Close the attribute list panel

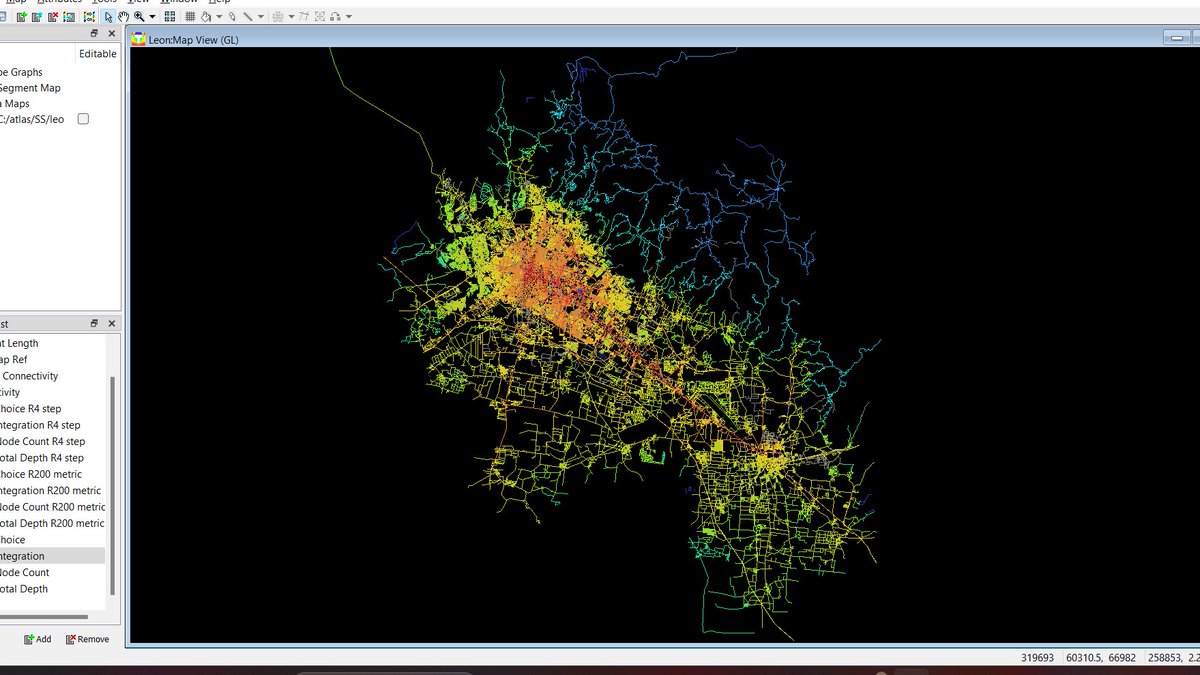[x=111, y=323]
